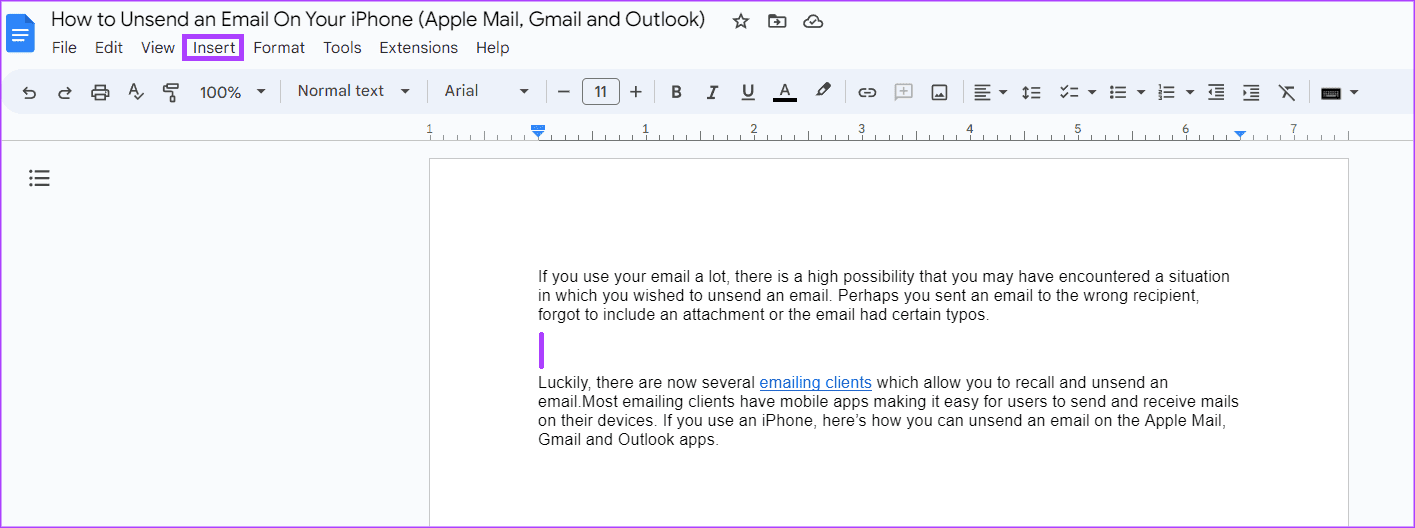Open Docs home via blue logo
The width and height of the screenshot is (1415, 528).
pyautogui.click(x=21, y=32)
